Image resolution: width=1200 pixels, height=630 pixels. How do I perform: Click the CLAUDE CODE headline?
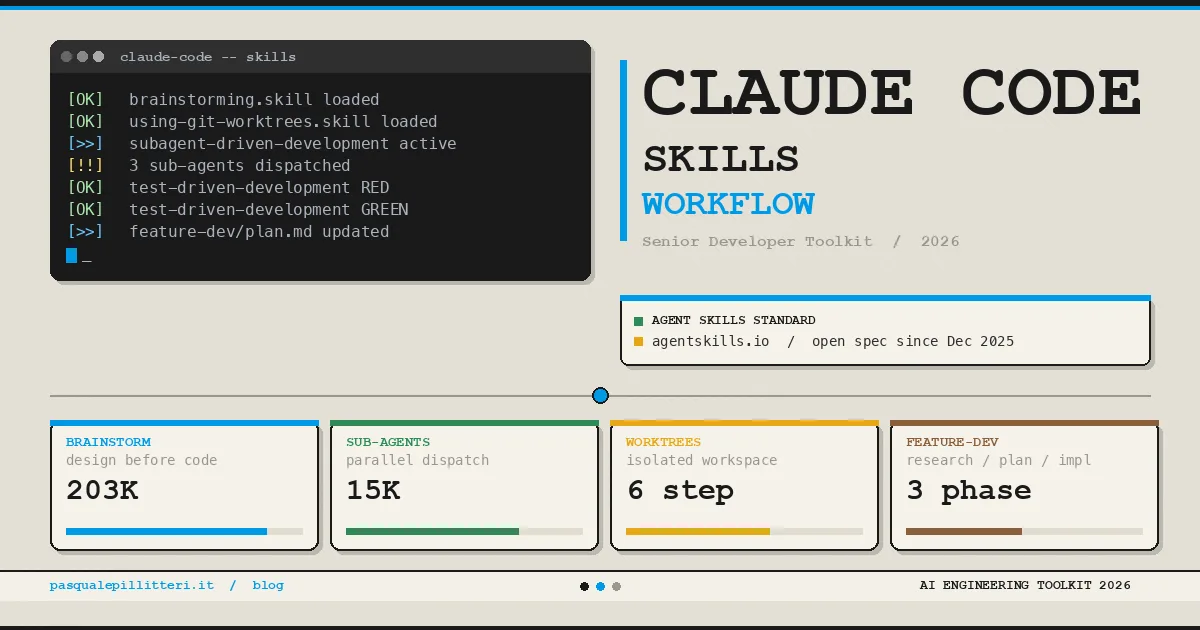coord(892,93)
